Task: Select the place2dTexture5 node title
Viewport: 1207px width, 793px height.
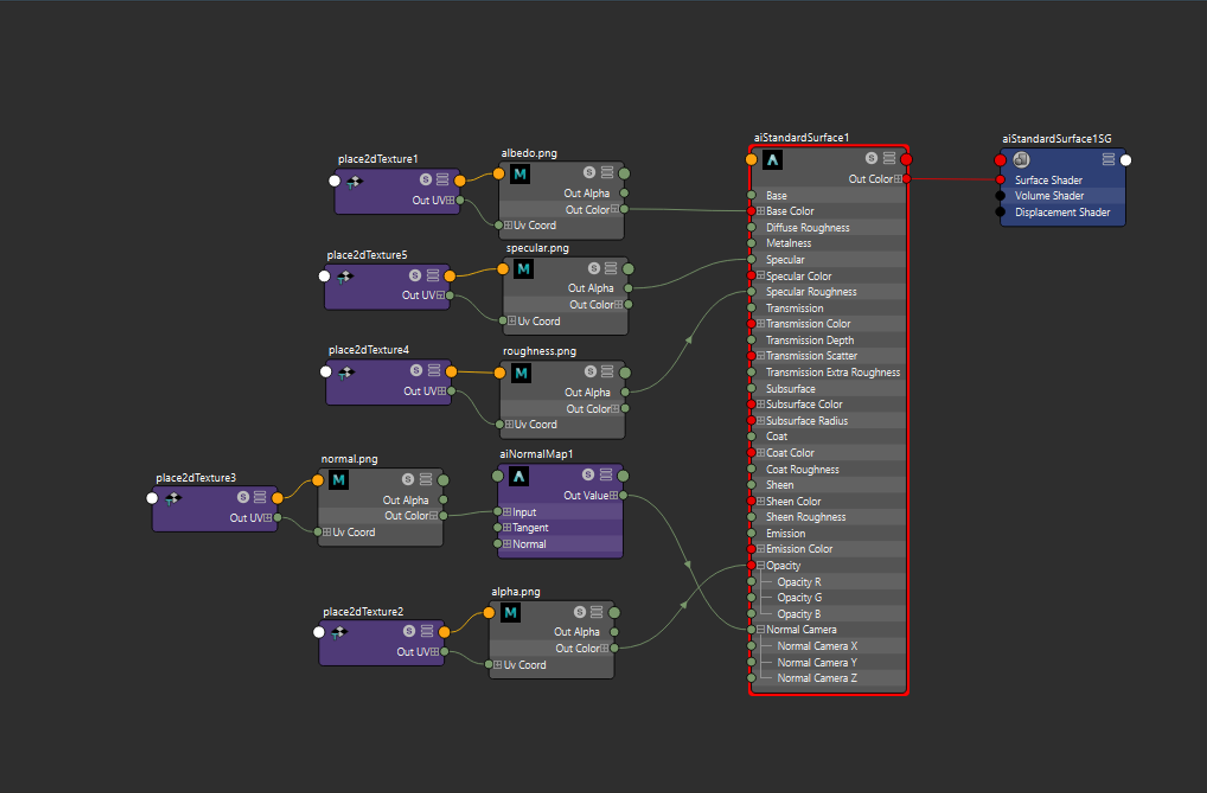Action: (367, 255)
